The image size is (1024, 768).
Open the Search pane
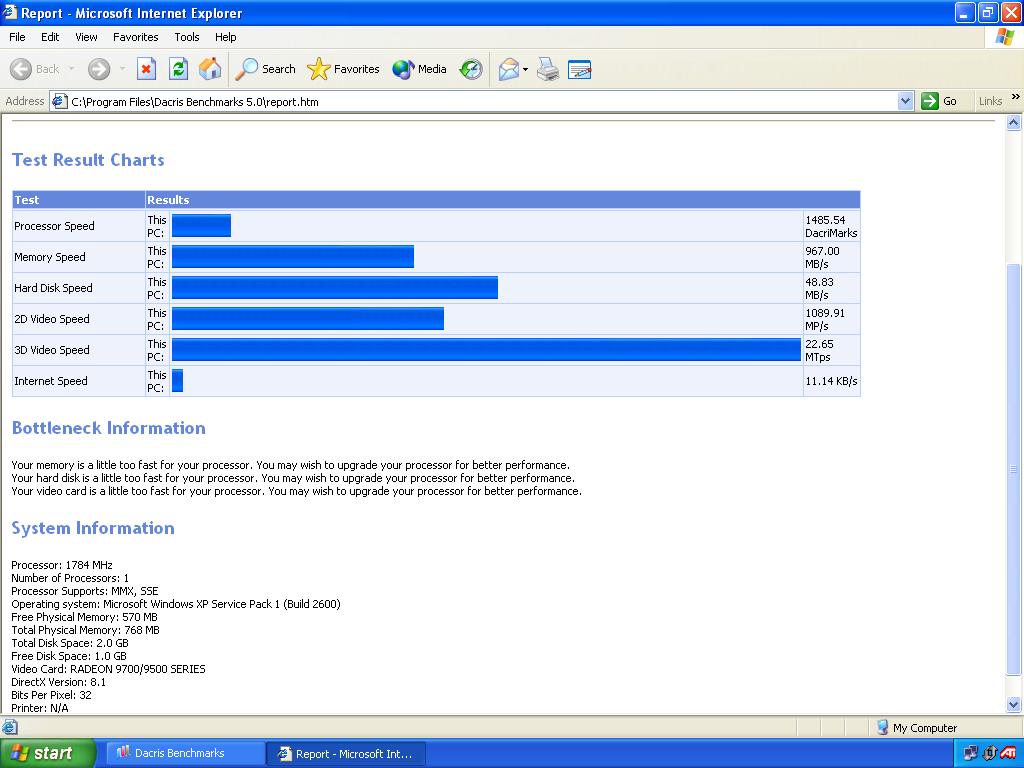(265, 69)
